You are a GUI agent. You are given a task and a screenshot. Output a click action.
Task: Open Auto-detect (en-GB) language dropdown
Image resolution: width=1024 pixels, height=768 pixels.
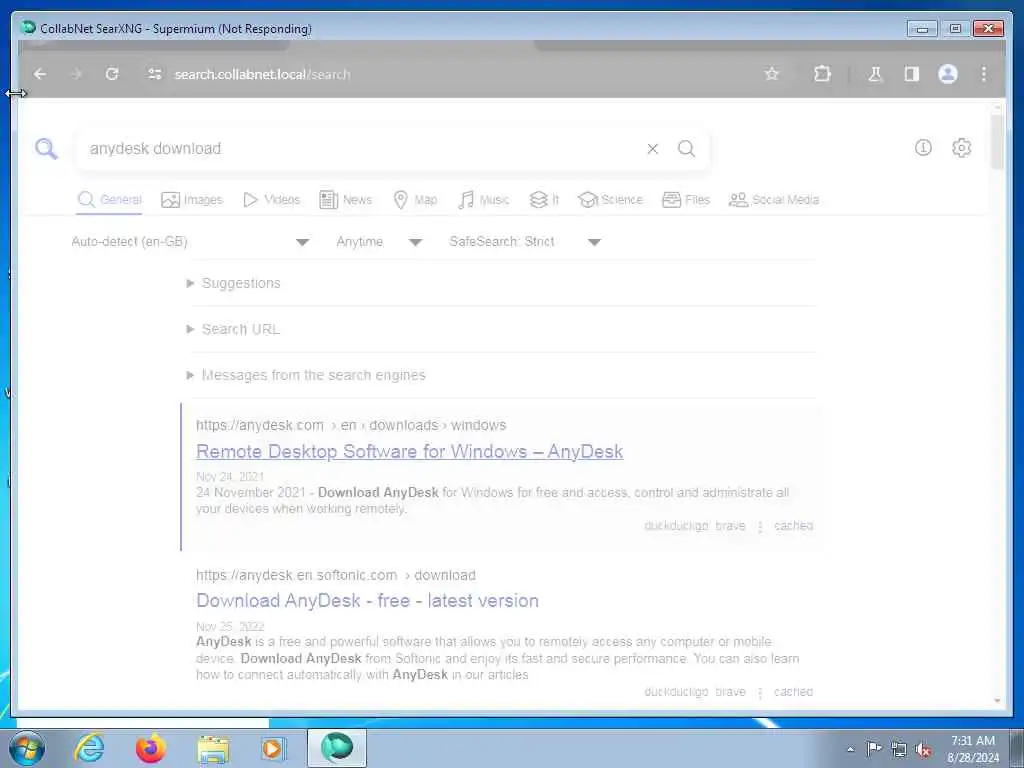(x=190, y=242)
